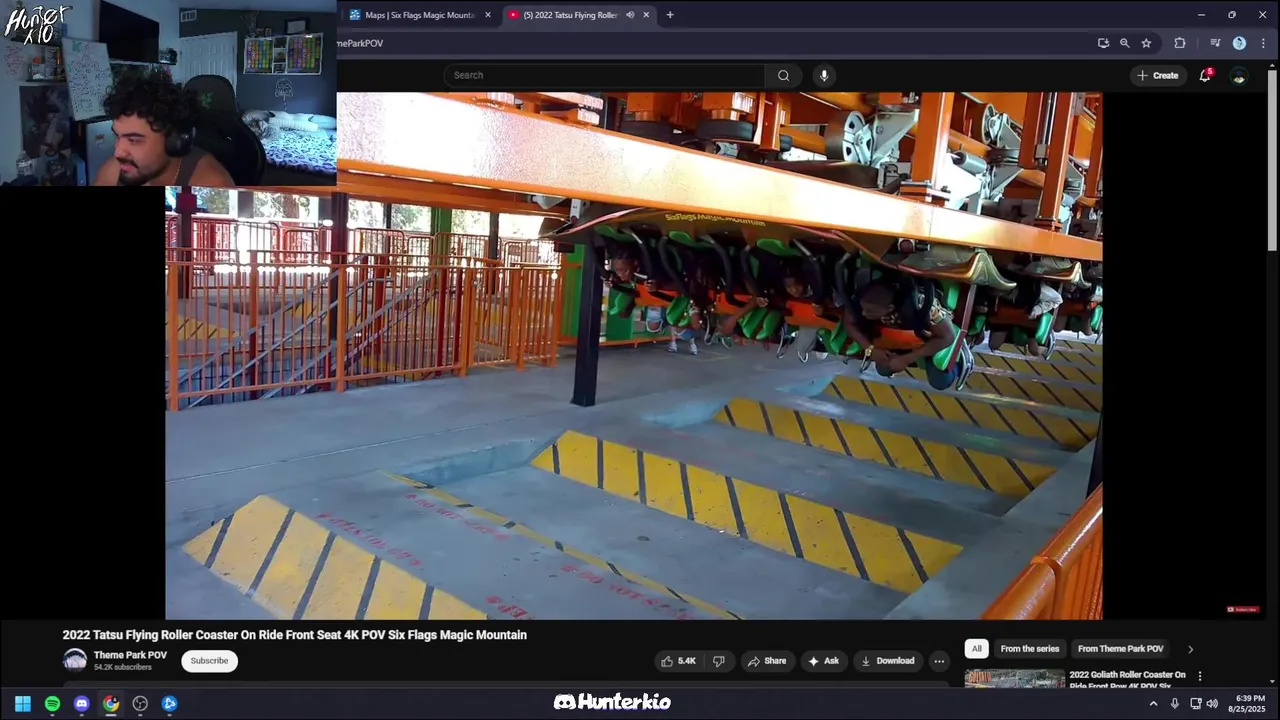Click the Chrome profile avatar

[x=1239, y=43]
